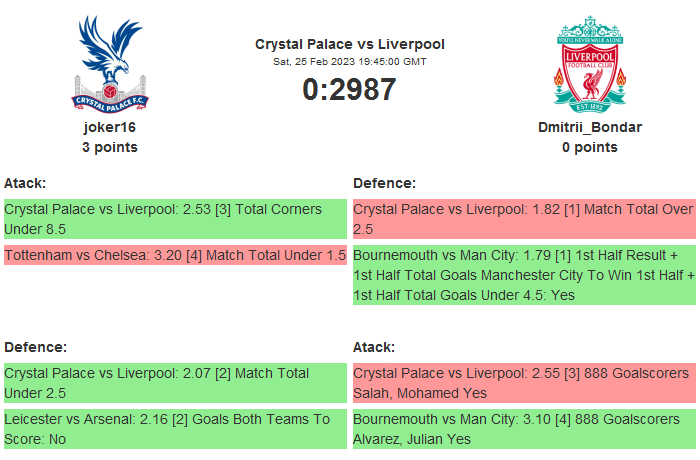Click the 0:2987 match score
Screen dimensions: 700x460
point(350,89)
